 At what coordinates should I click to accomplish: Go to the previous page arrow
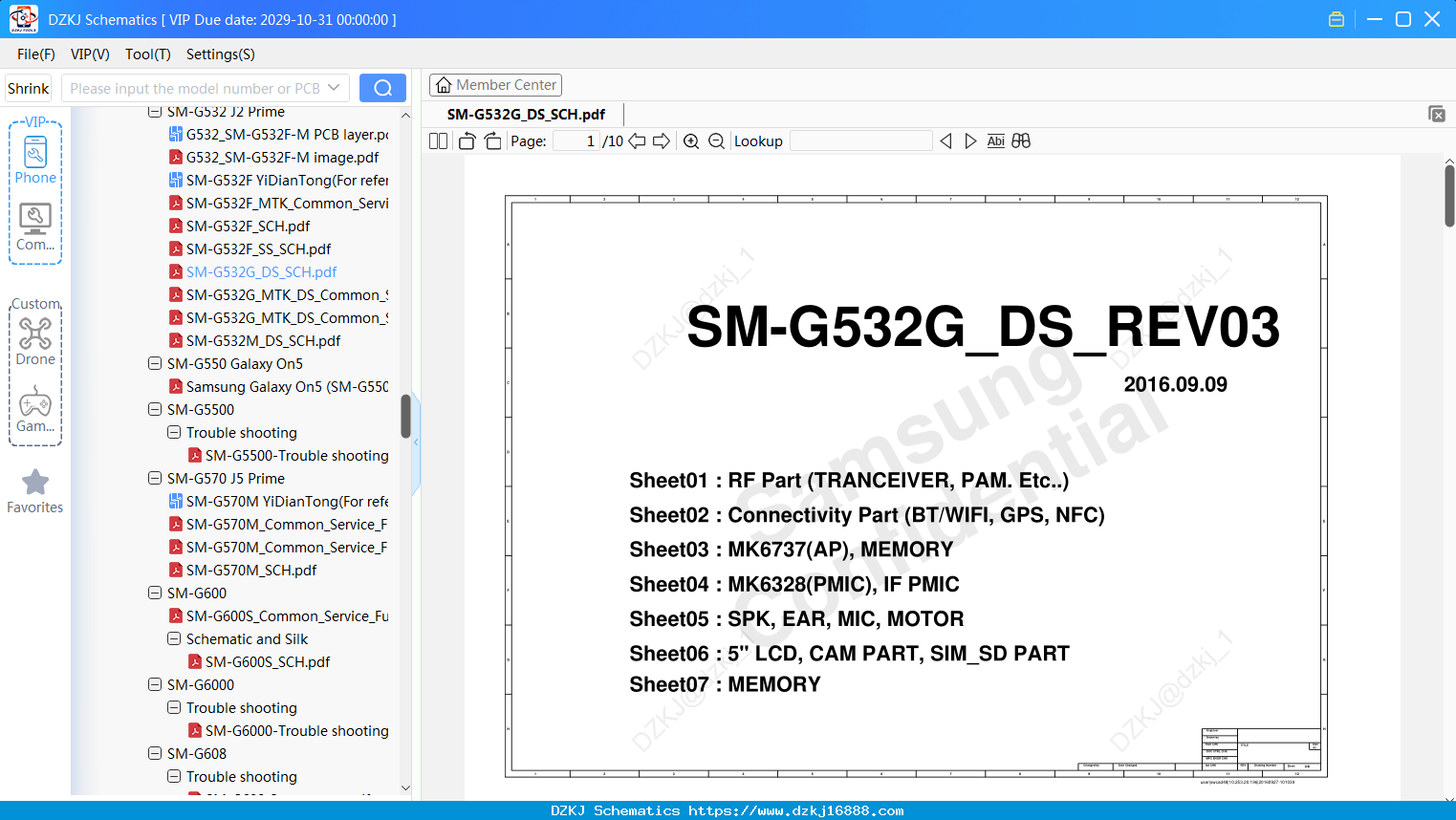coord(637,141)
